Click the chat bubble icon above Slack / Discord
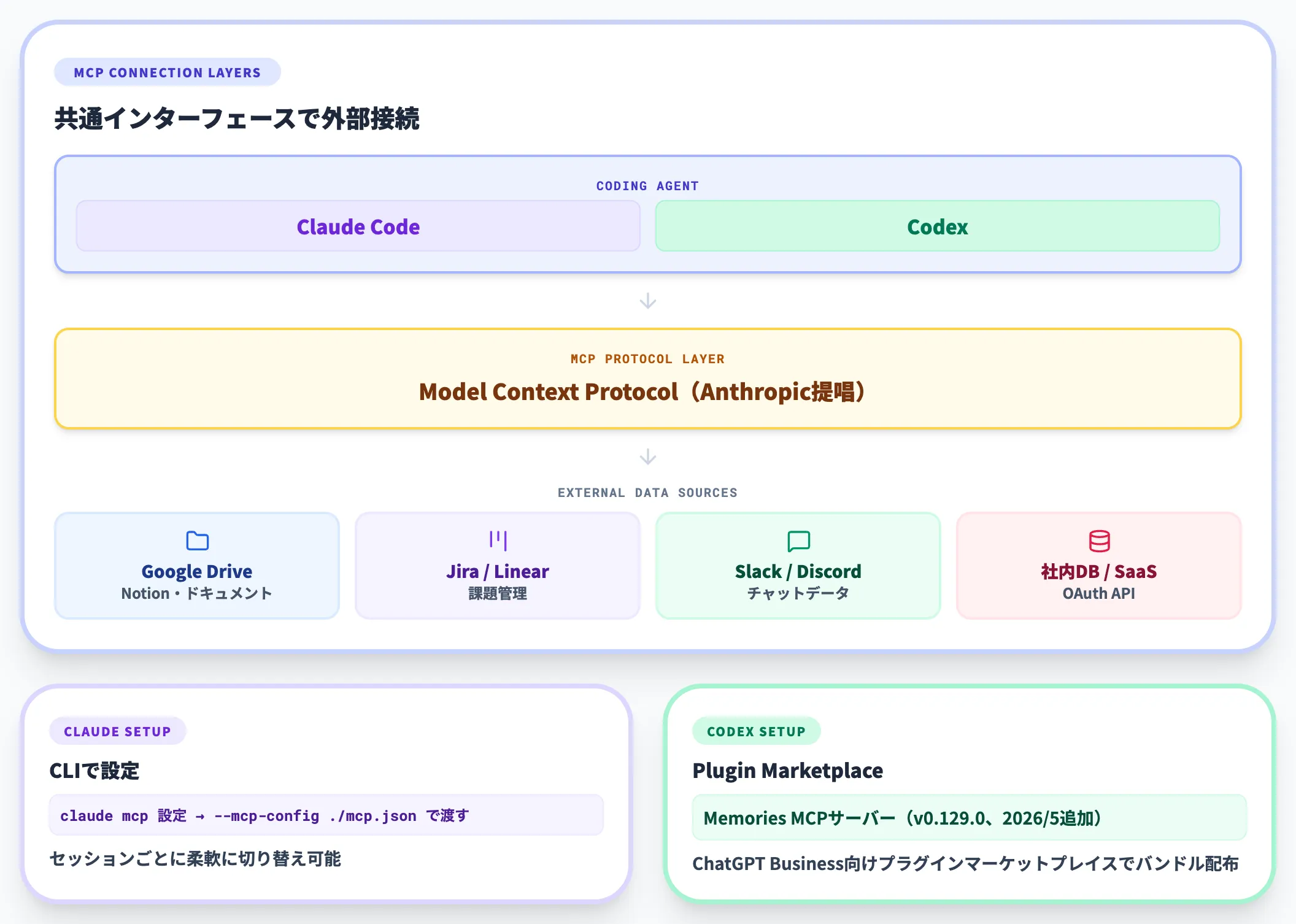 (798, 541)
